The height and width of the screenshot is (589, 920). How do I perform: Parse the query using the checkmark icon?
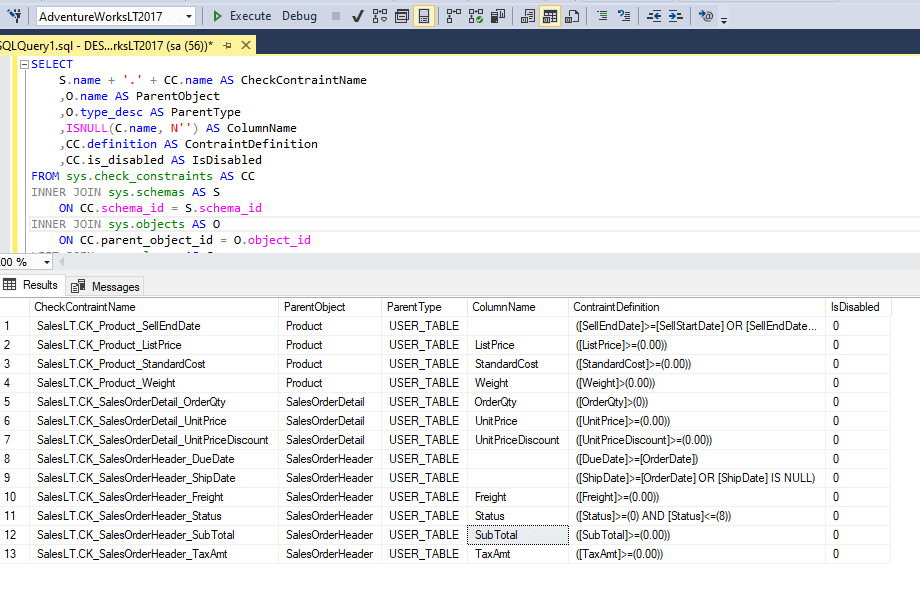click(x=356, y=16)
